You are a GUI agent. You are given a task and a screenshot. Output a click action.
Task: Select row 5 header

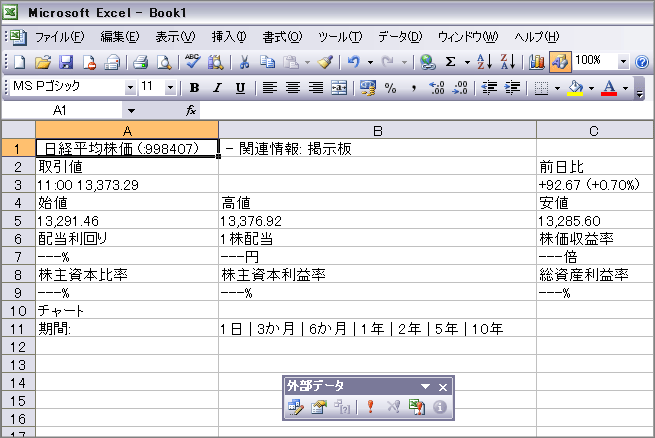[x=18, y=221]
